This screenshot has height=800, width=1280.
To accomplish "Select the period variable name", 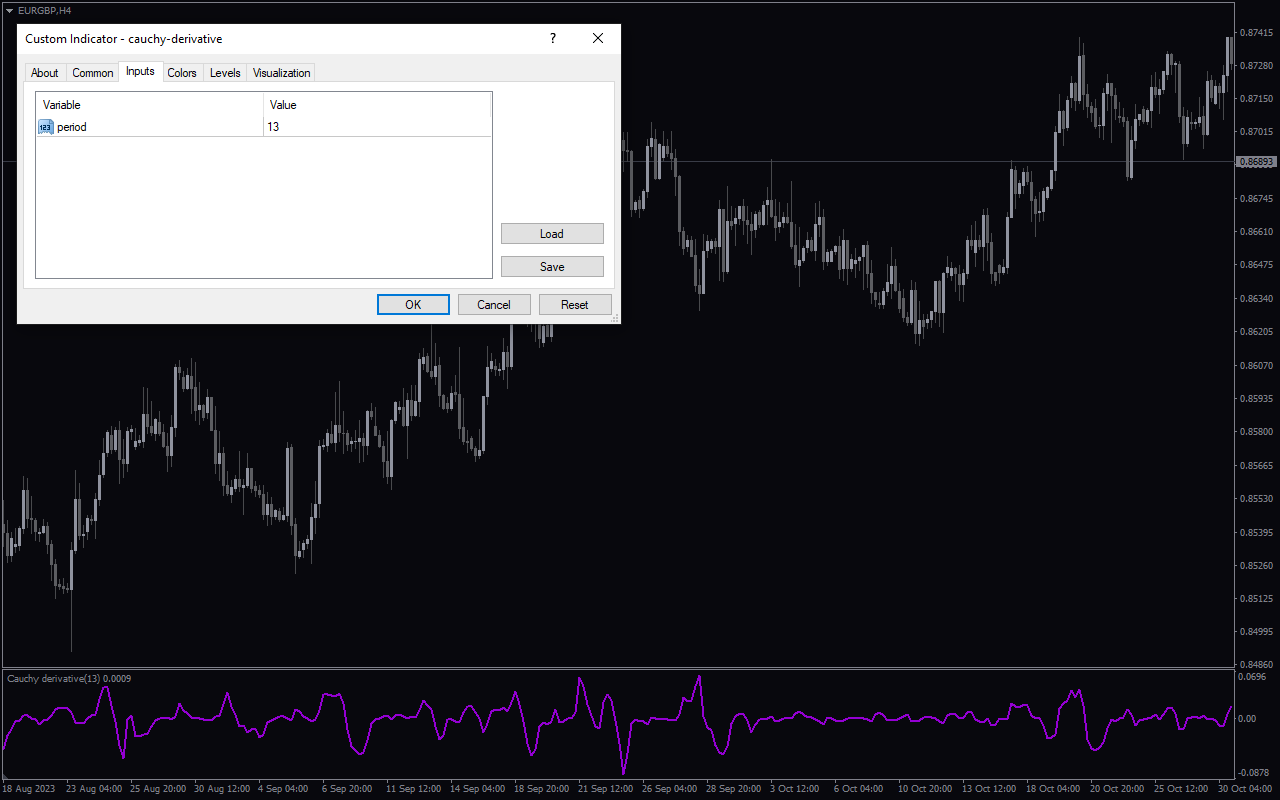I will [72, 127].
